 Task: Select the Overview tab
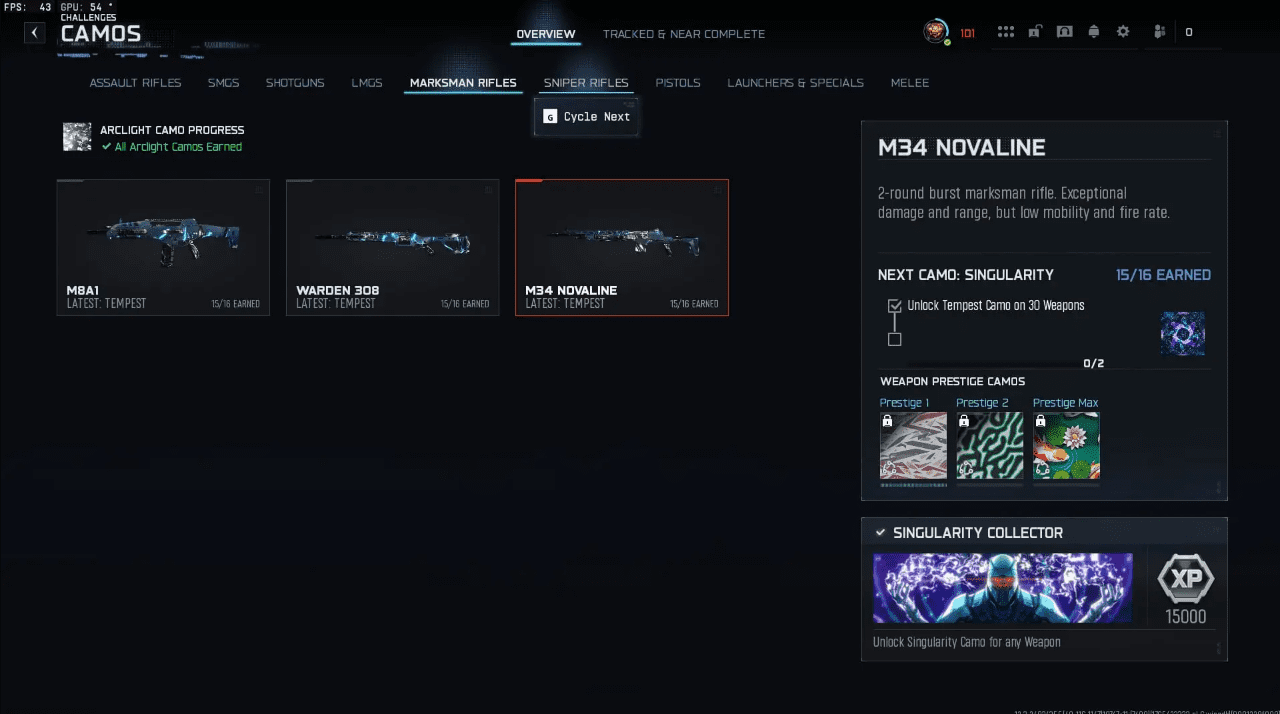click(x=546, y=34)
